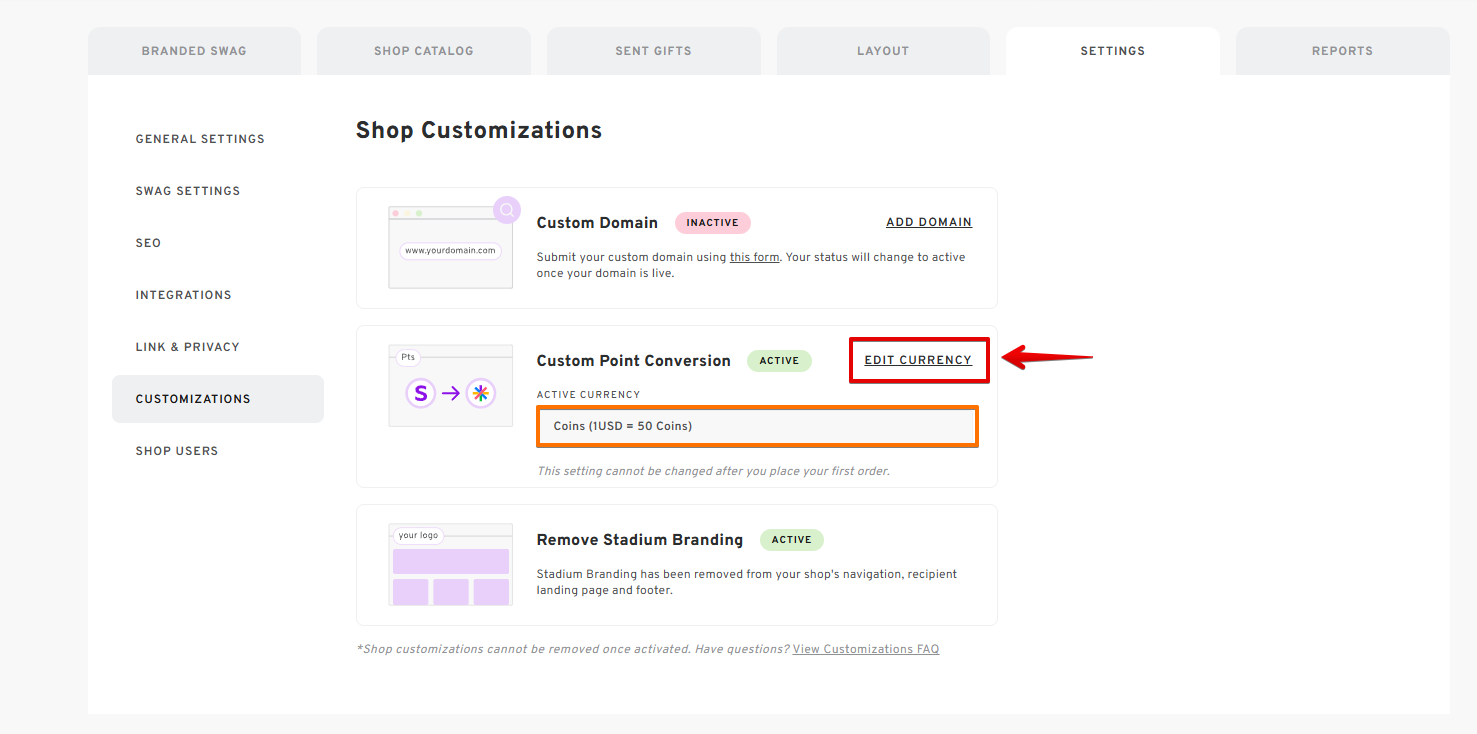Click the Remove Stadium Branding thumbnail
1477x734 pixels.
450,565
